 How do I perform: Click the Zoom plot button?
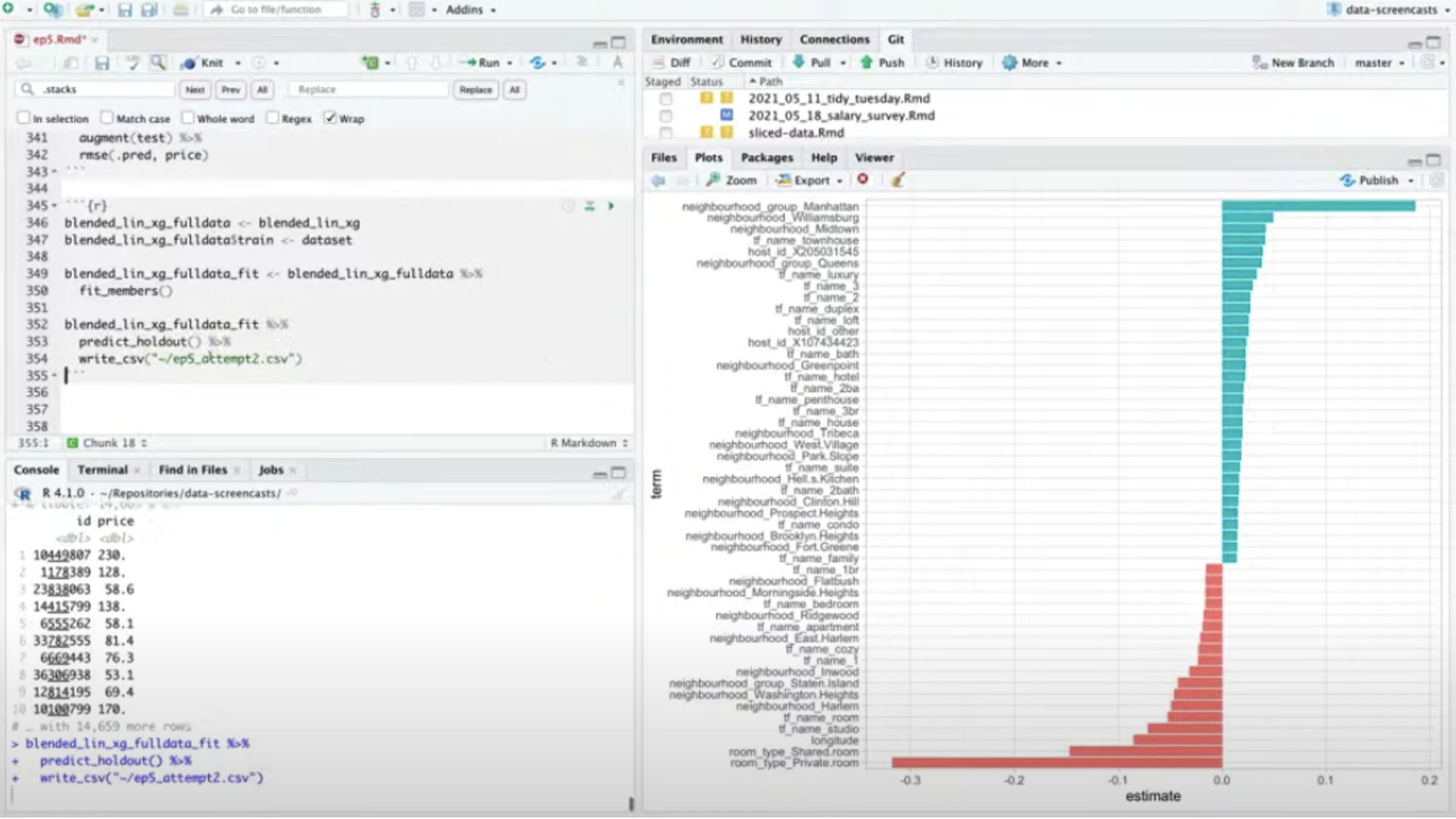pos(731,180)
